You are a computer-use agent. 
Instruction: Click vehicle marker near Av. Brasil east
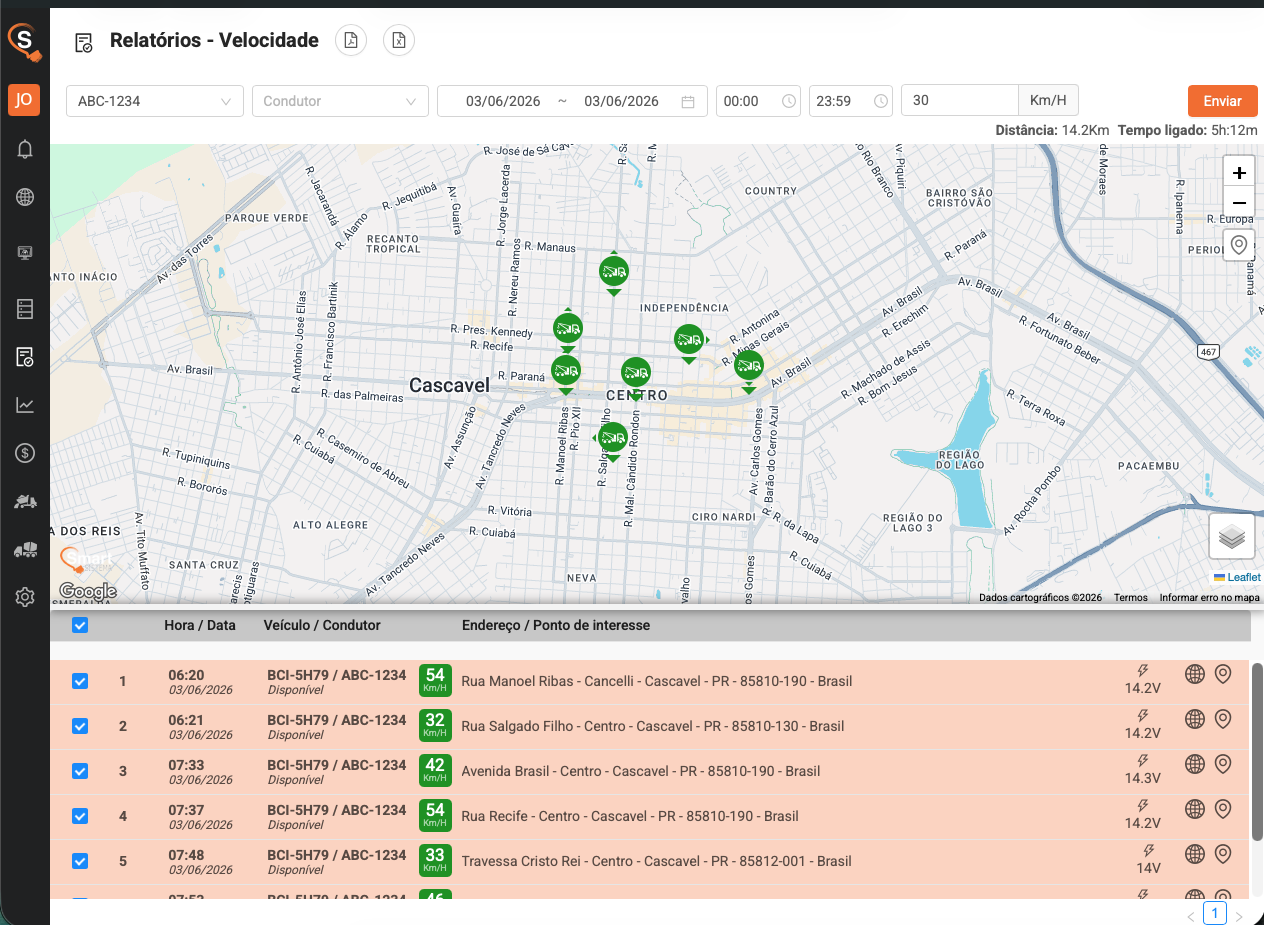(x=749, y=366)
